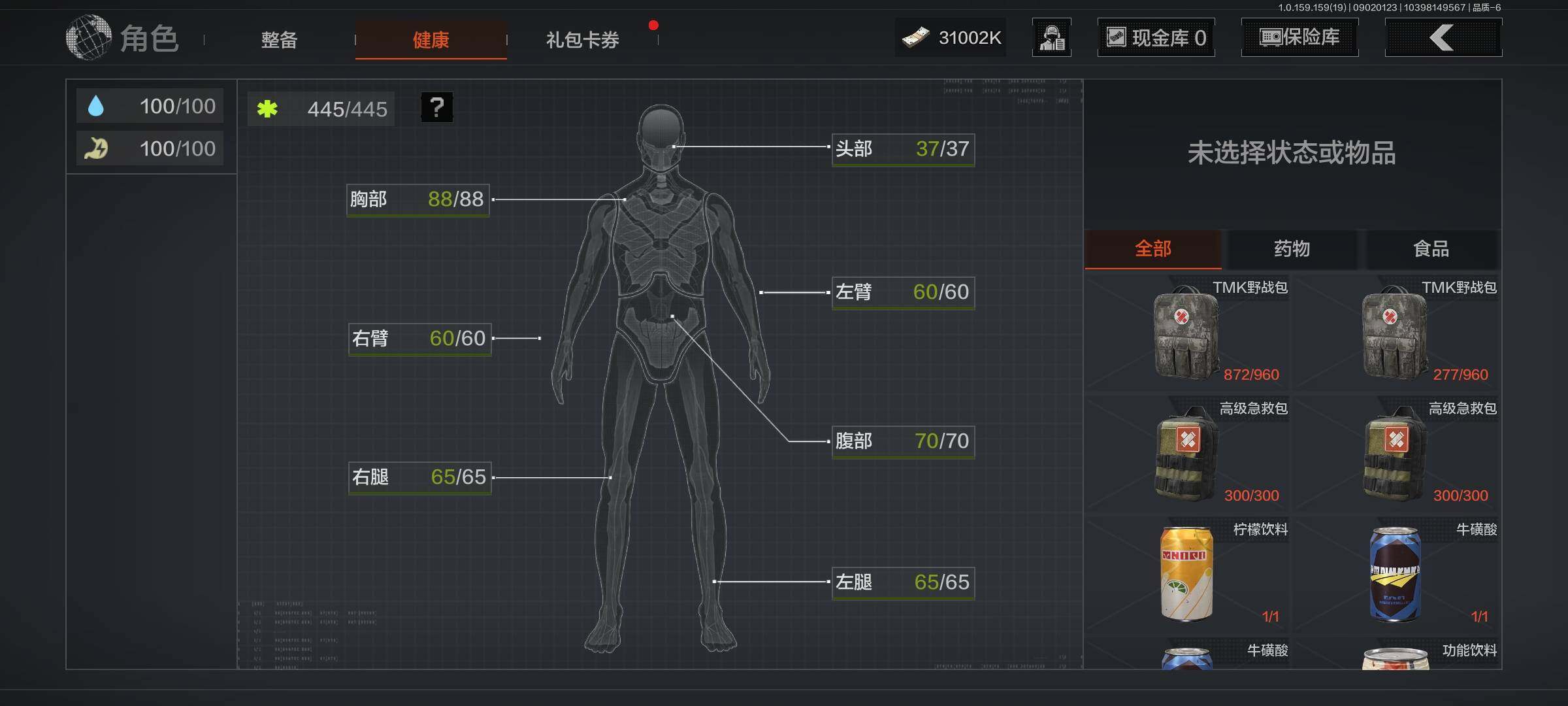Click the green asterisk total health icon
Viewport: 1568px width, 706px height.
(x=267, y=109)
